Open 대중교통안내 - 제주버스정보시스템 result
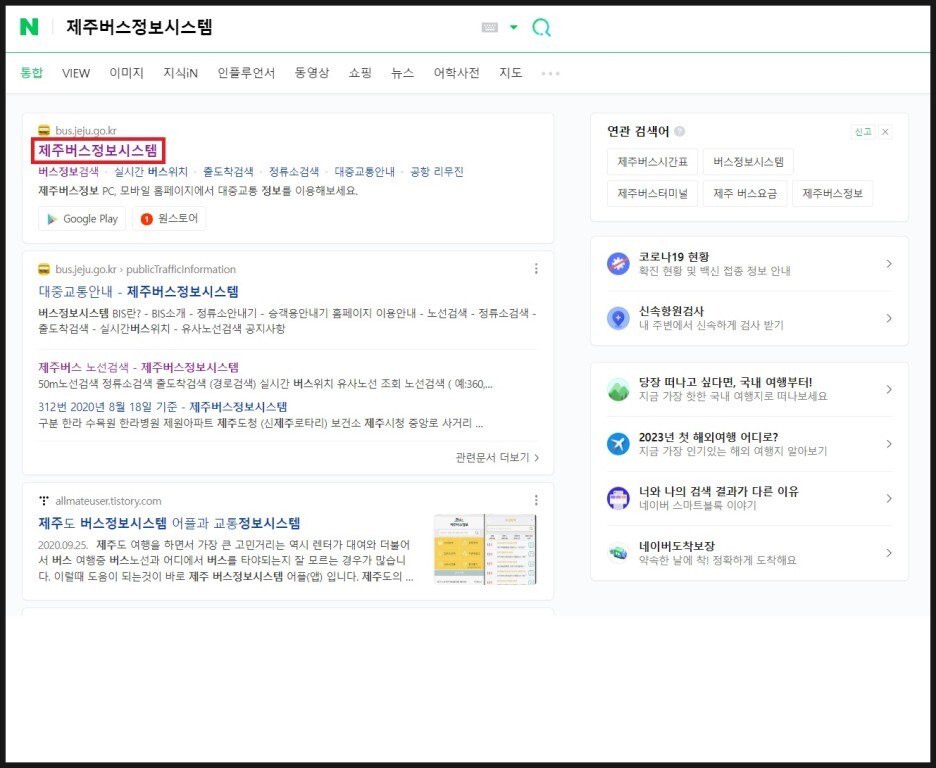Image resolution: width=936 pixels, height=768 pixels. pos(138,292)
